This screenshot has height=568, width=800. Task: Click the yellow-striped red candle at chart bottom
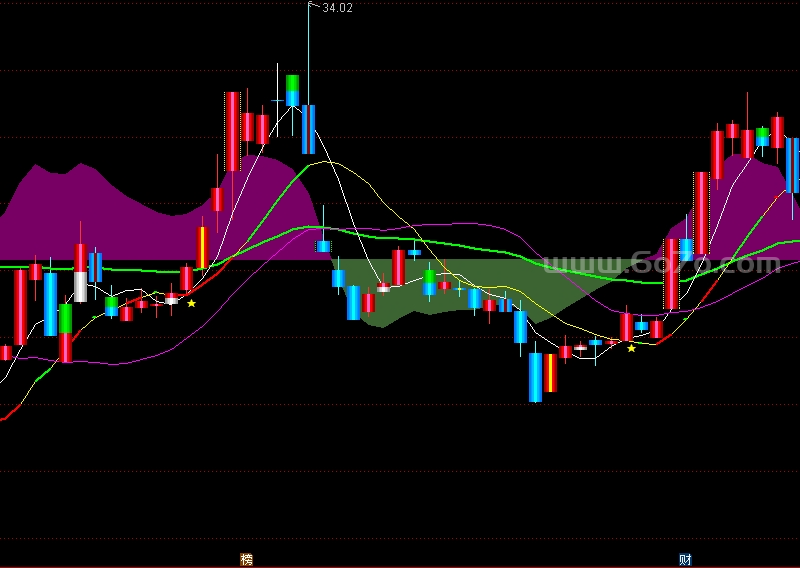point(551,372)
